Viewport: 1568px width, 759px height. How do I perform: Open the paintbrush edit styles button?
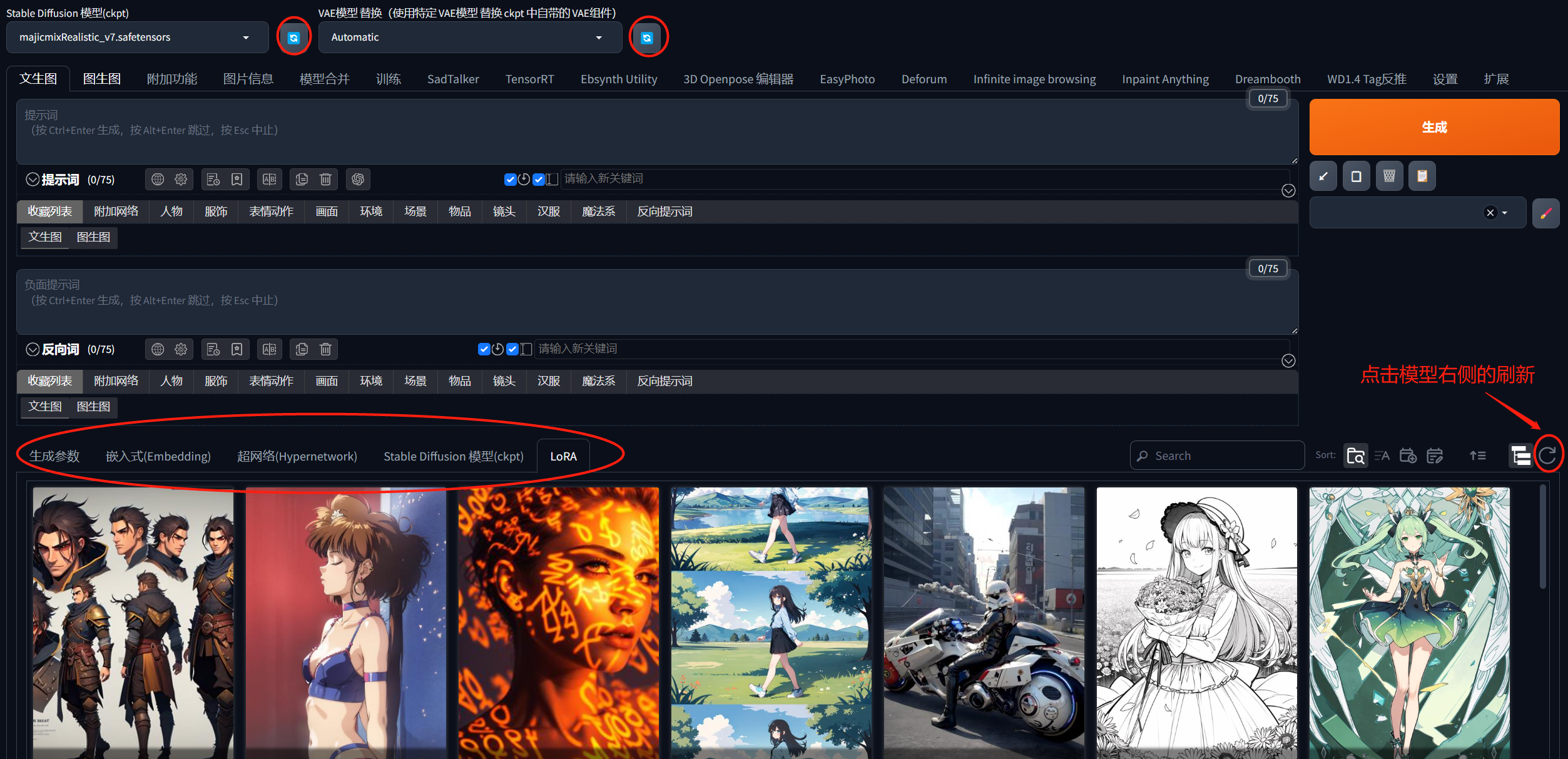pos(1546,213)
